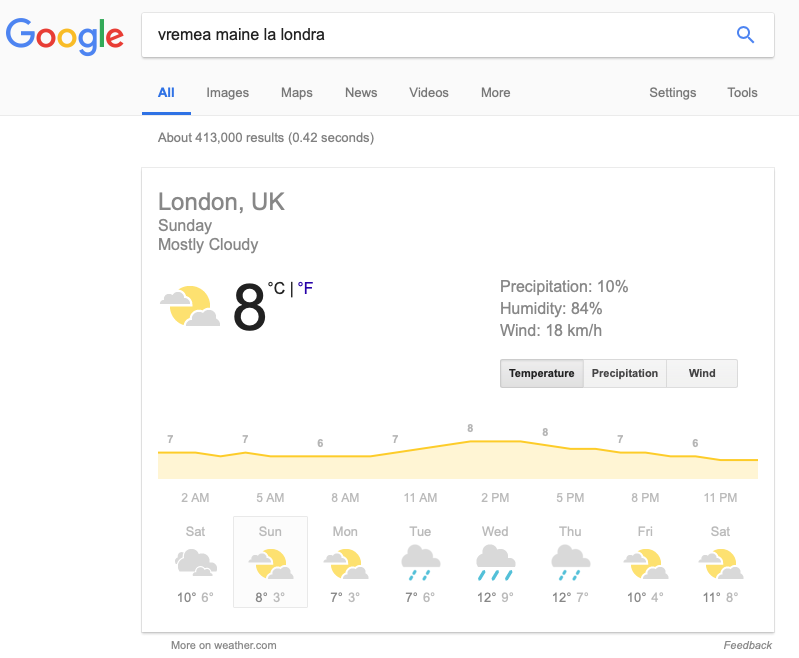Switch to the News tab

361,93
